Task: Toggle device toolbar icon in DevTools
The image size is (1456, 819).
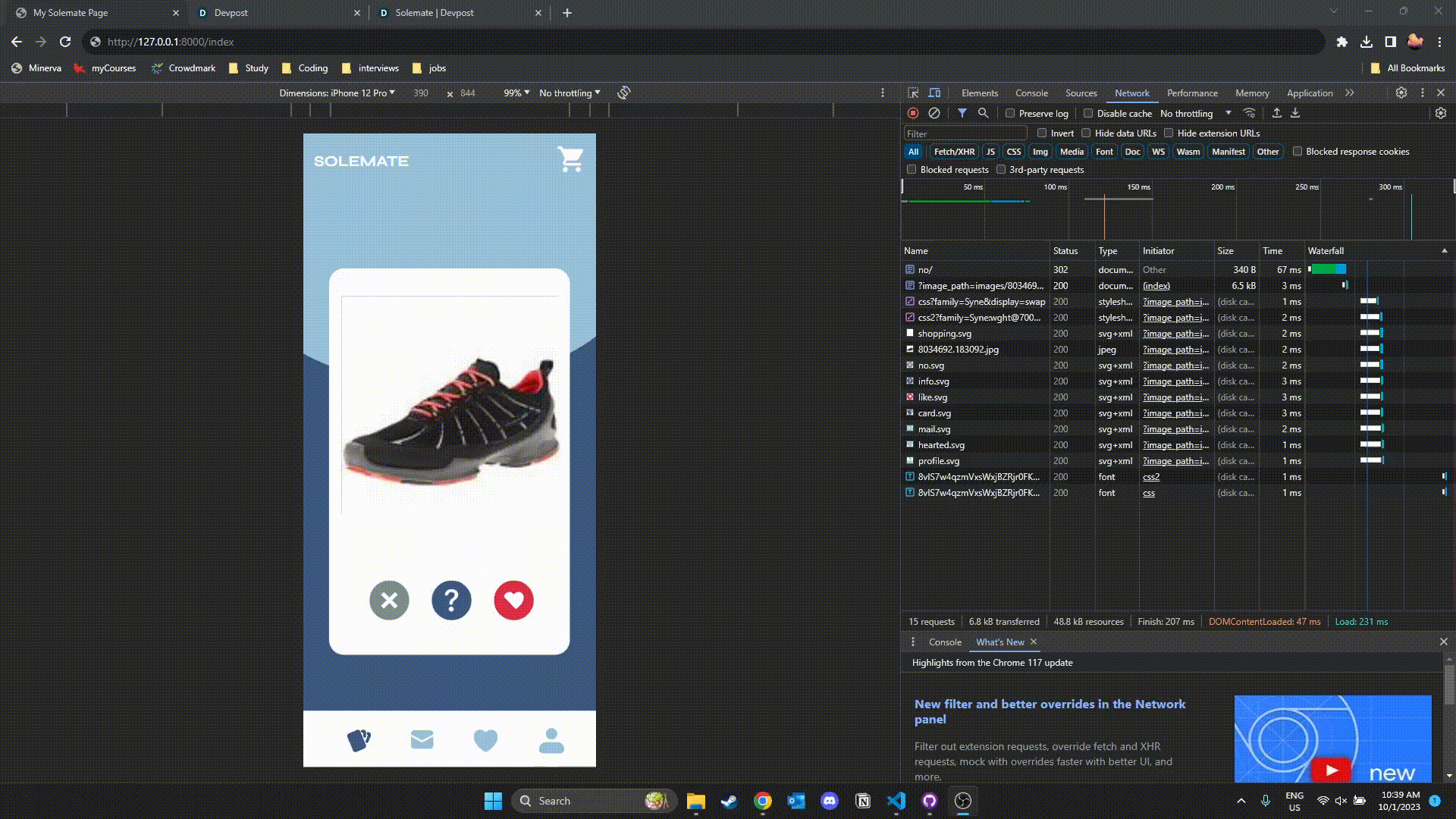Action: pyautogui.click(x=934, y=93)
